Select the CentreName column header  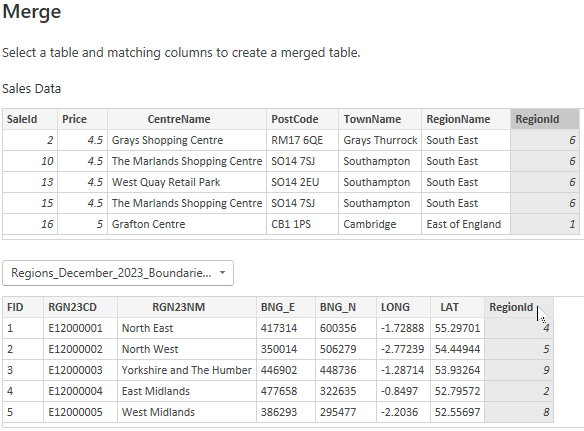pyautogui.click(x=187, y=119)
